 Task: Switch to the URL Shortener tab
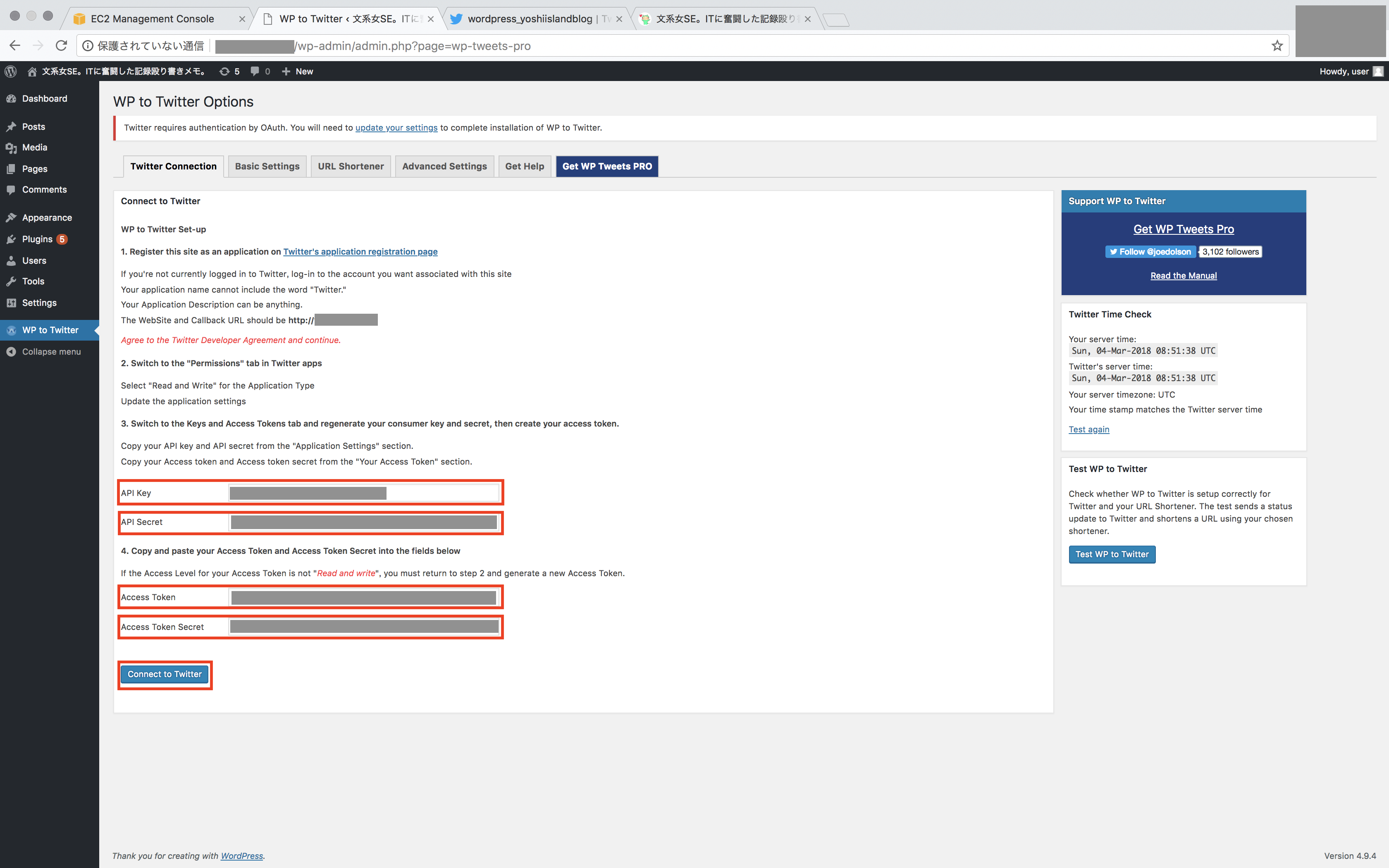coord(351,167)
